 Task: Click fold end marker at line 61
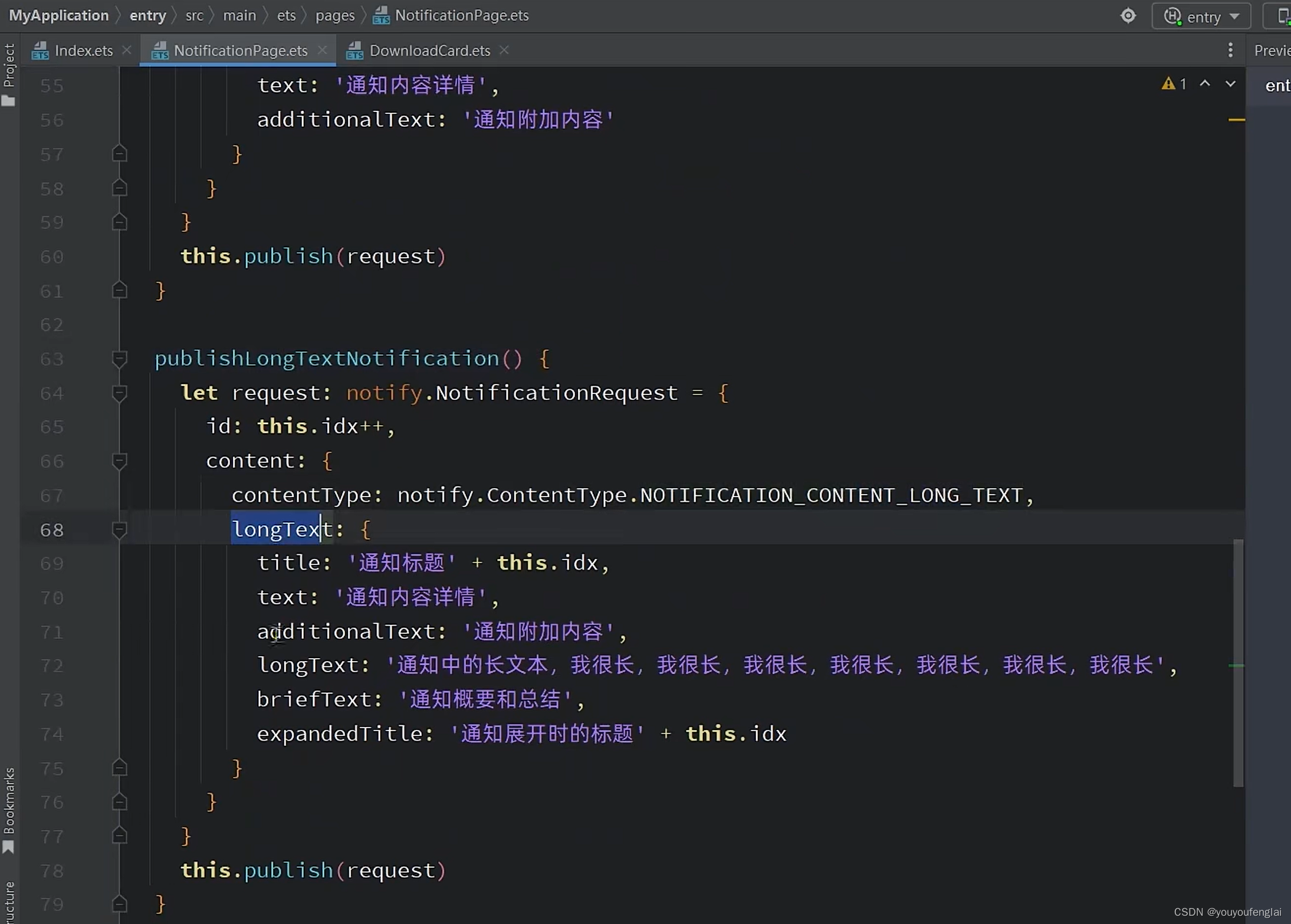click(119, 291)
